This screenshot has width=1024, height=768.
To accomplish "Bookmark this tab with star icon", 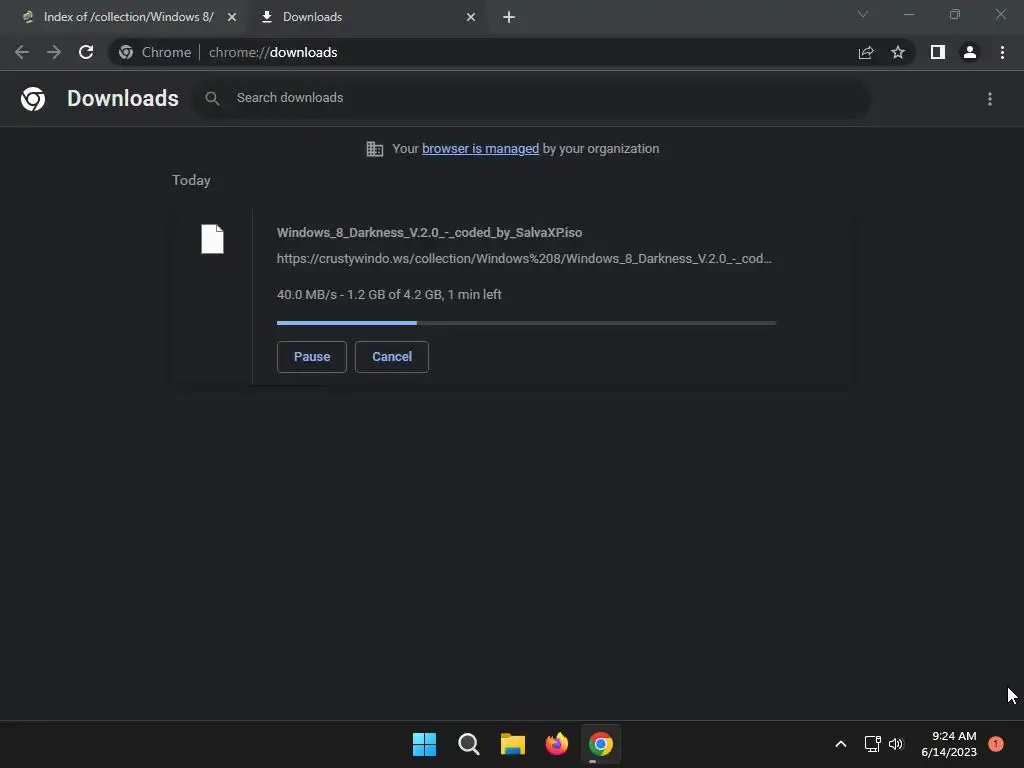I will pyautogui.click(x=898, y=52).
